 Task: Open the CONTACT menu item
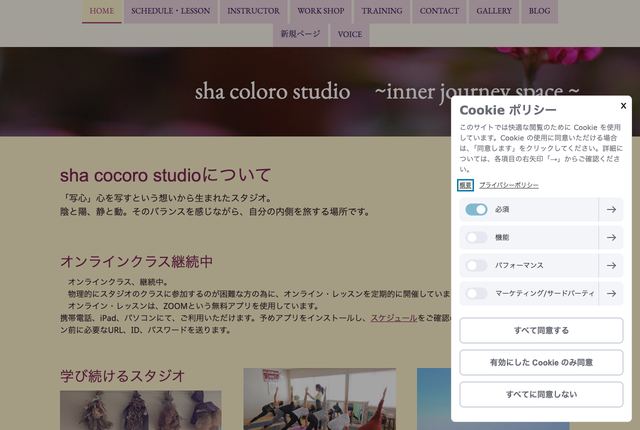coord(439,11)
